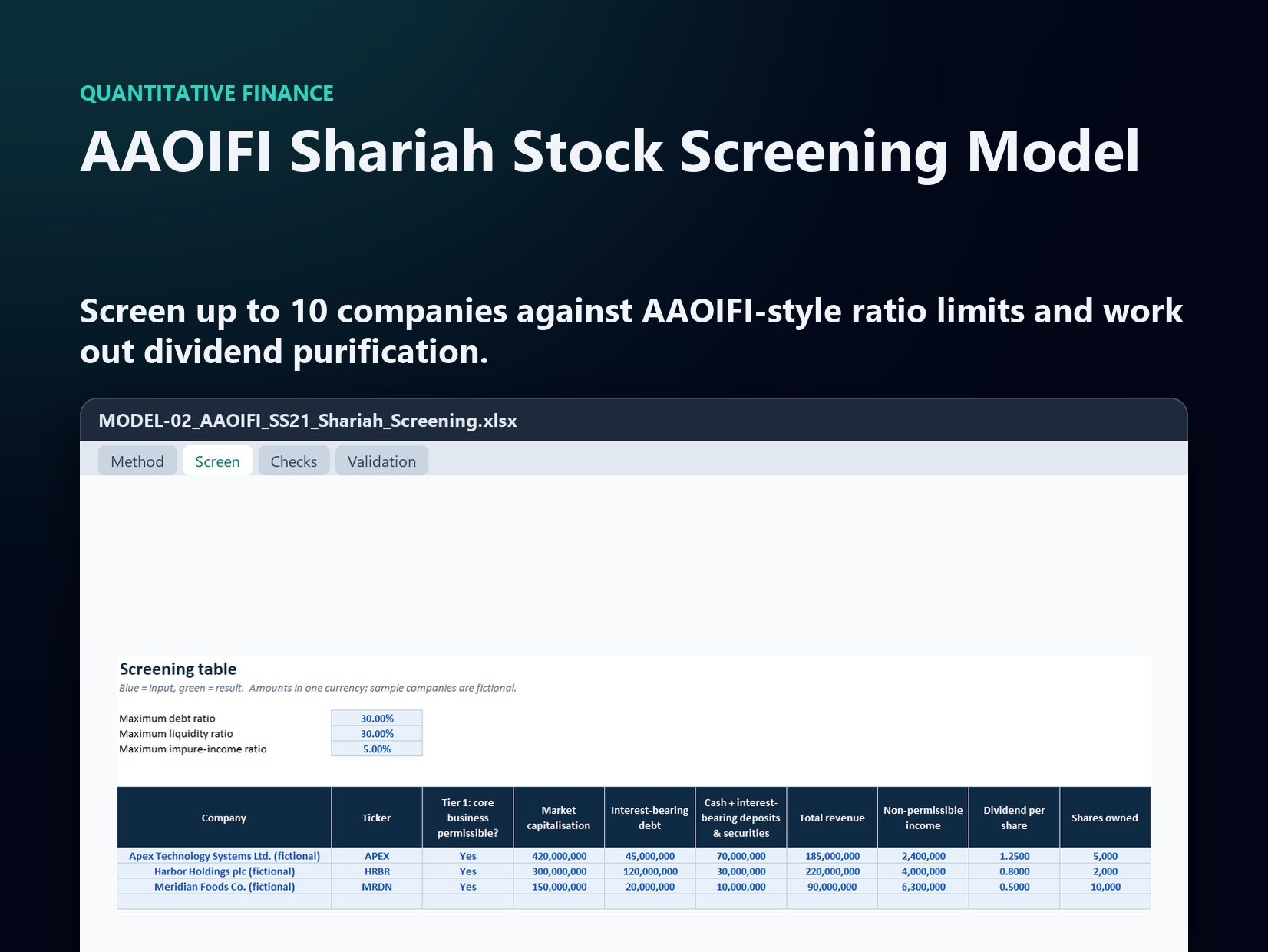Click the Maximum debt ratio 30.00% input
The height and width of the screenshot is (952, 1268).
[x=377, y=718]
